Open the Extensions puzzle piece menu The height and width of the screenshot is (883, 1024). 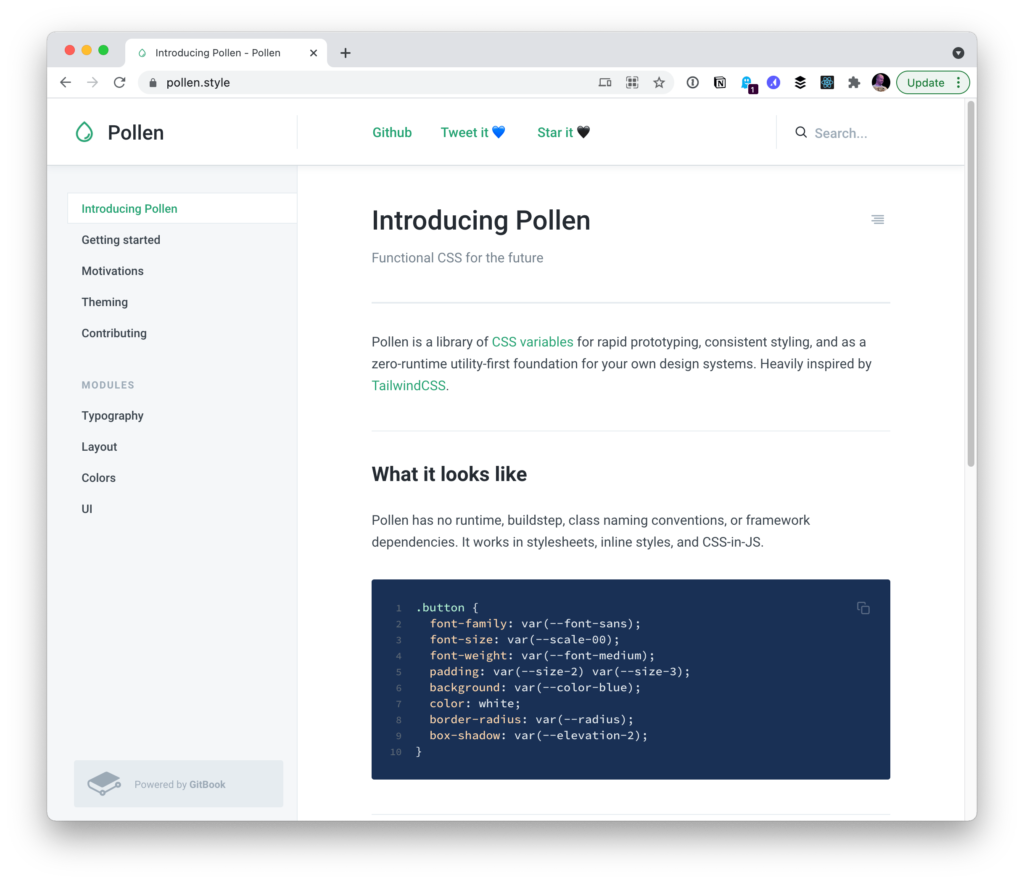pos(854,82)
